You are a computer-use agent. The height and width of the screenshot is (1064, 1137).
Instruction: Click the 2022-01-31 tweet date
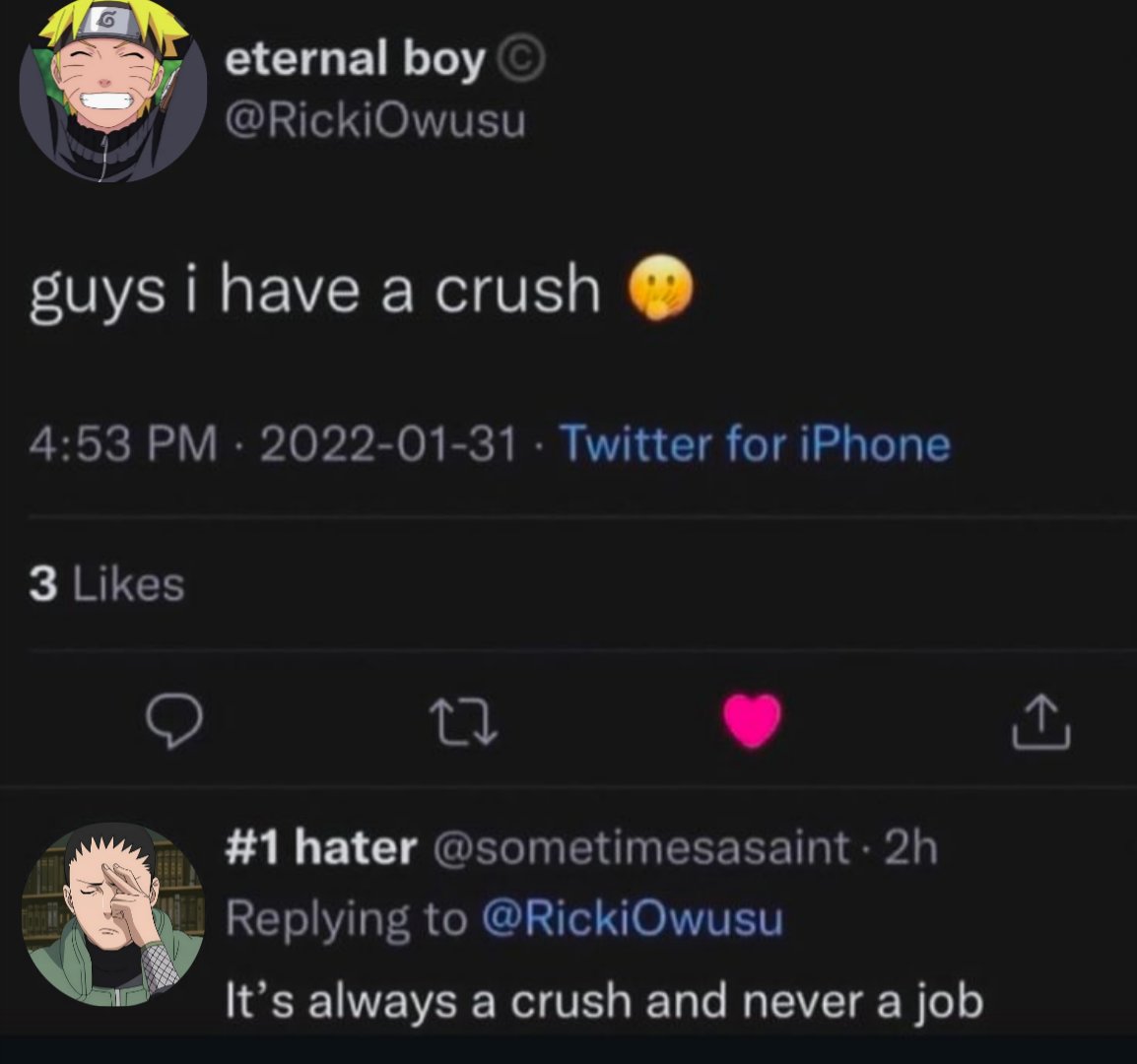pos(388,443)
